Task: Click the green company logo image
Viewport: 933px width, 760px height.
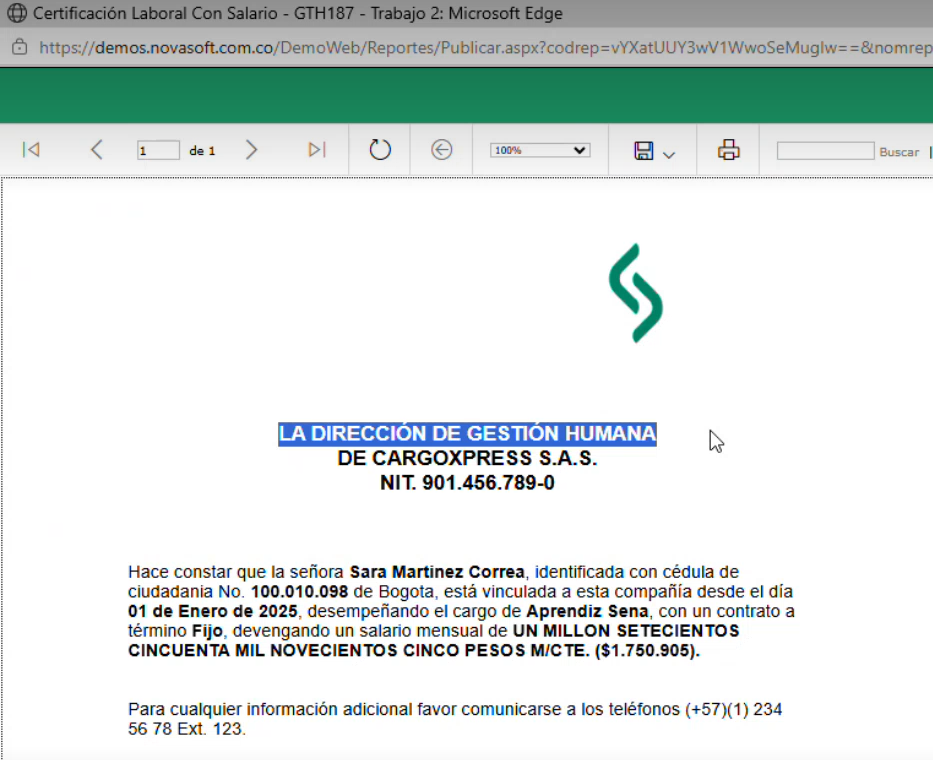Action: point(635,293)
